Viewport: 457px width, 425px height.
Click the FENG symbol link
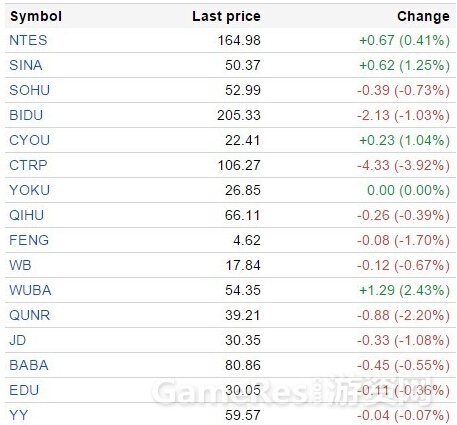tap(29, 240)
